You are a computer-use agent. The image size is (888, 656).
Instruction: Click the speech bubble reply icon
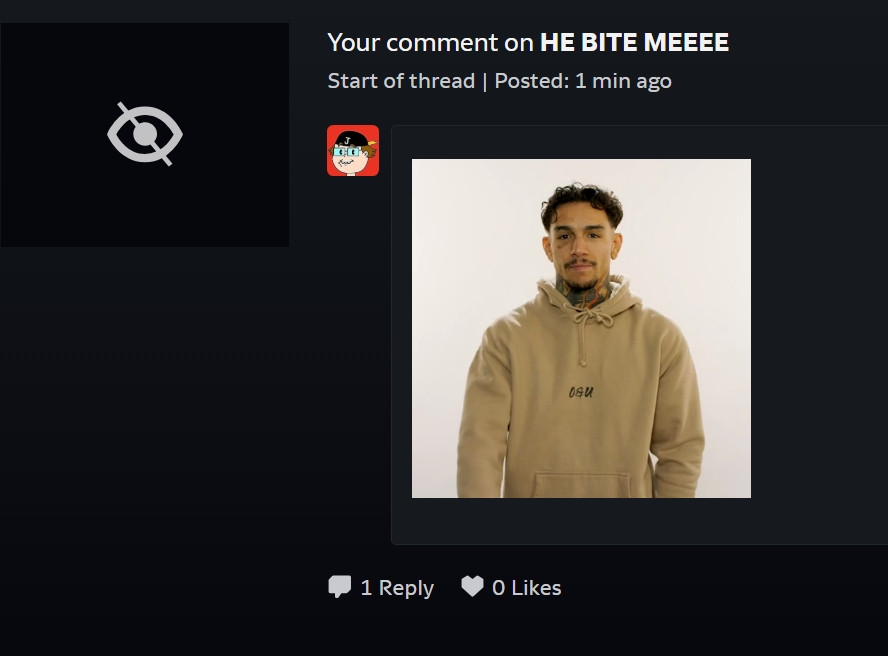339,587
